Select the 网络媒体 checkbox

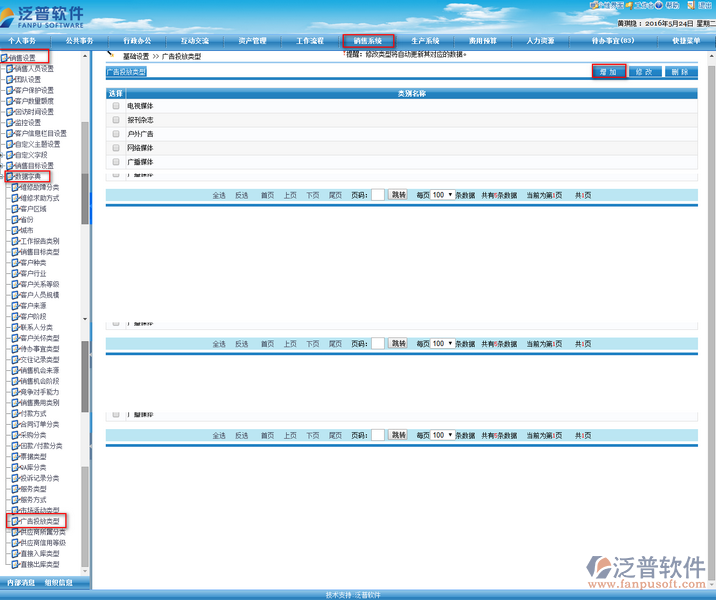(x=116, y=148)
